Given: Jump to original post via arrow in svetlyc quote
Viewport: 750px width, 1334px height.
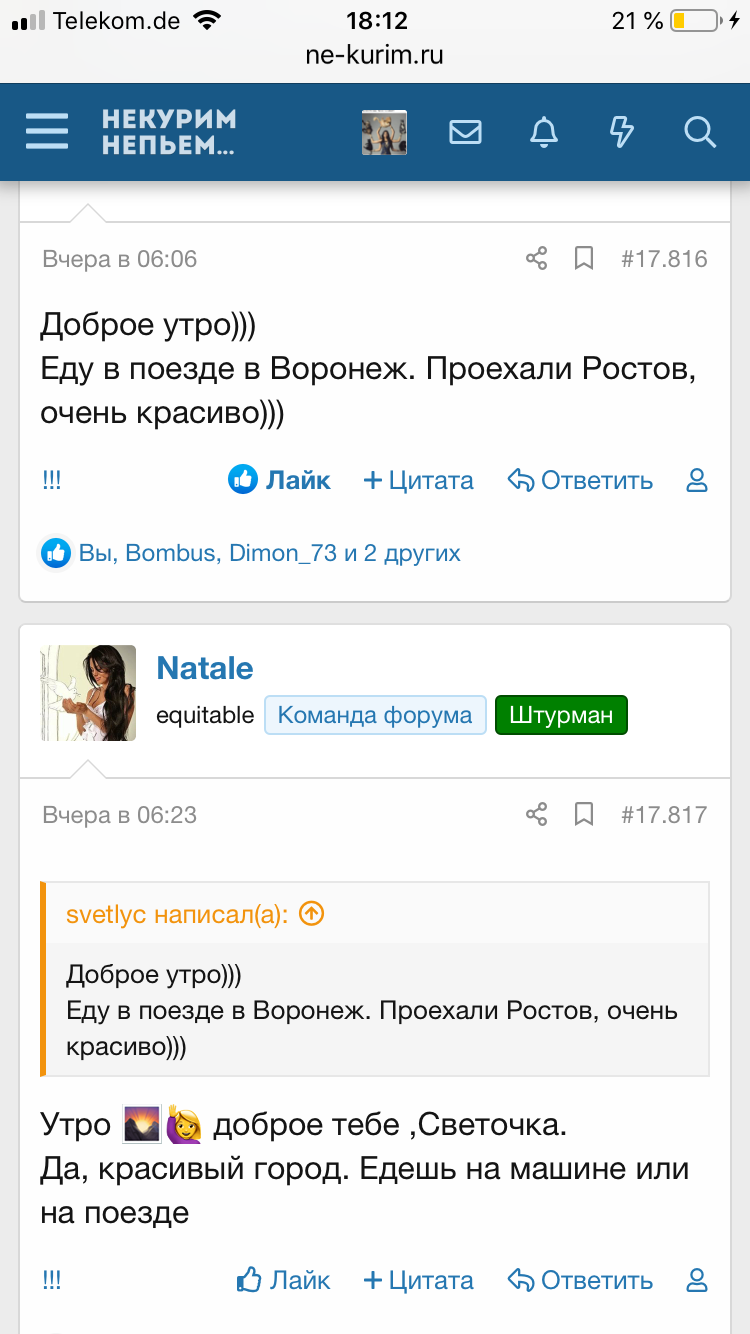Looking at the screenshot, I should (310, 913).
